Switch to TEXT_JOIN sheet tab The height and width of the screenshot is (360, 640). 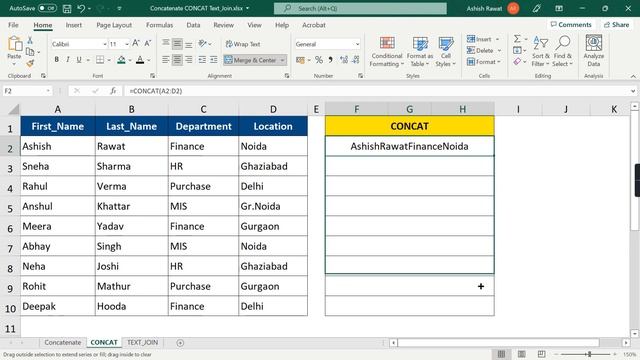pyautogui.click(x=142, y=342)
